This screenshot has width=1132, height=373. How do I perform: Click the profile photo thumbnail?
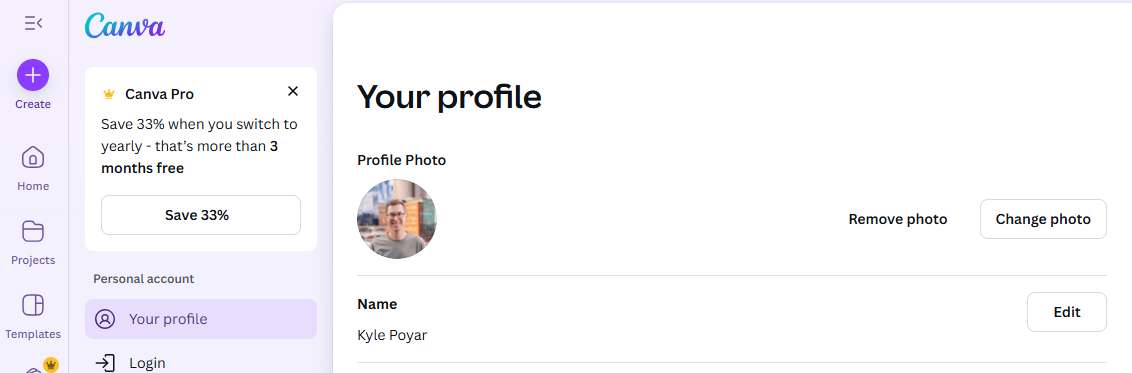click(397, 219)
